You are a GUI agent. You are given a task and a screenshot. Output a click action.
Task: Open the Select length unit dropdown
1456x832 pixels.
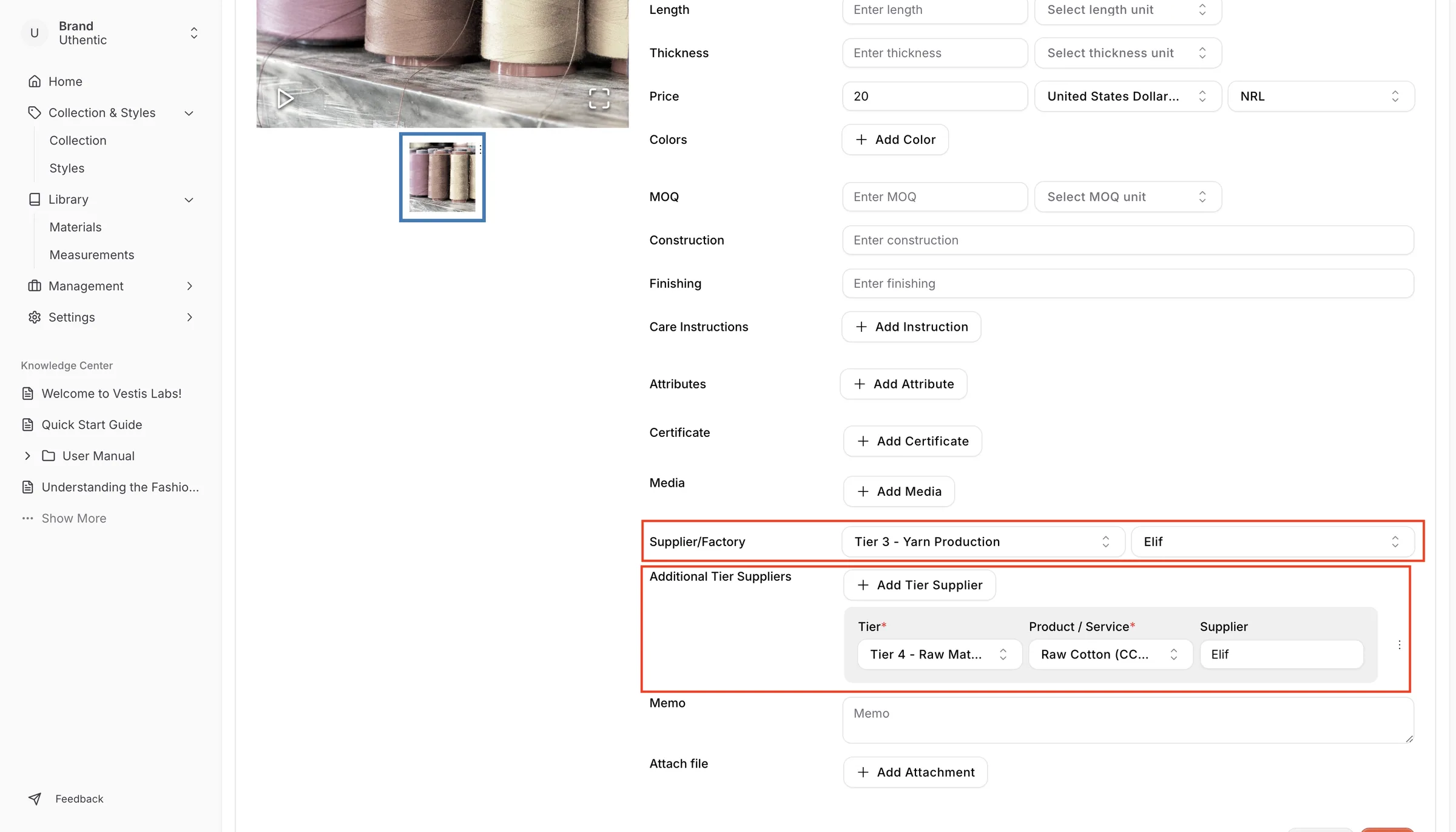(1128, 10)
